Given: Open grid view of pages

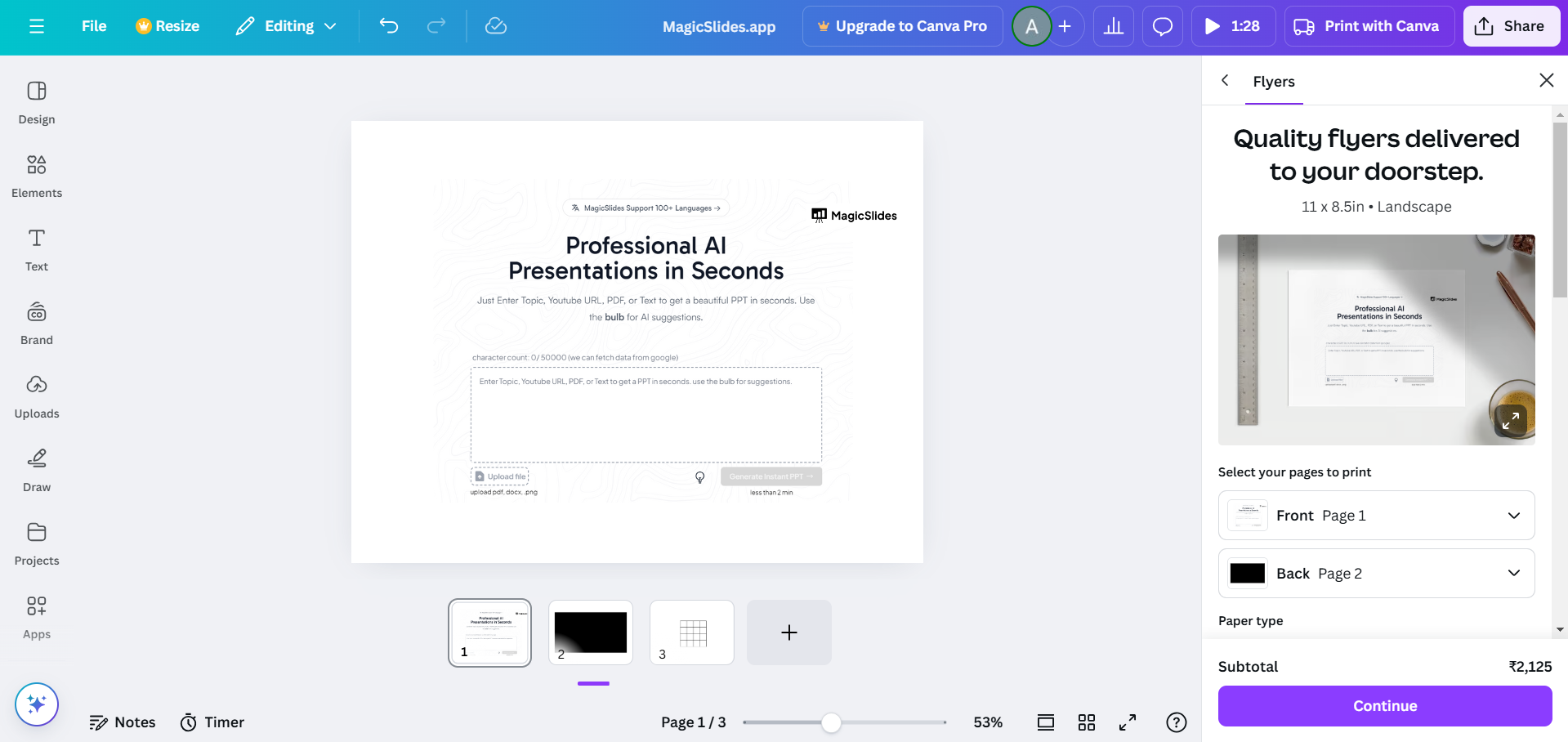Looking at the screenshot, I should click(1087, 722).
